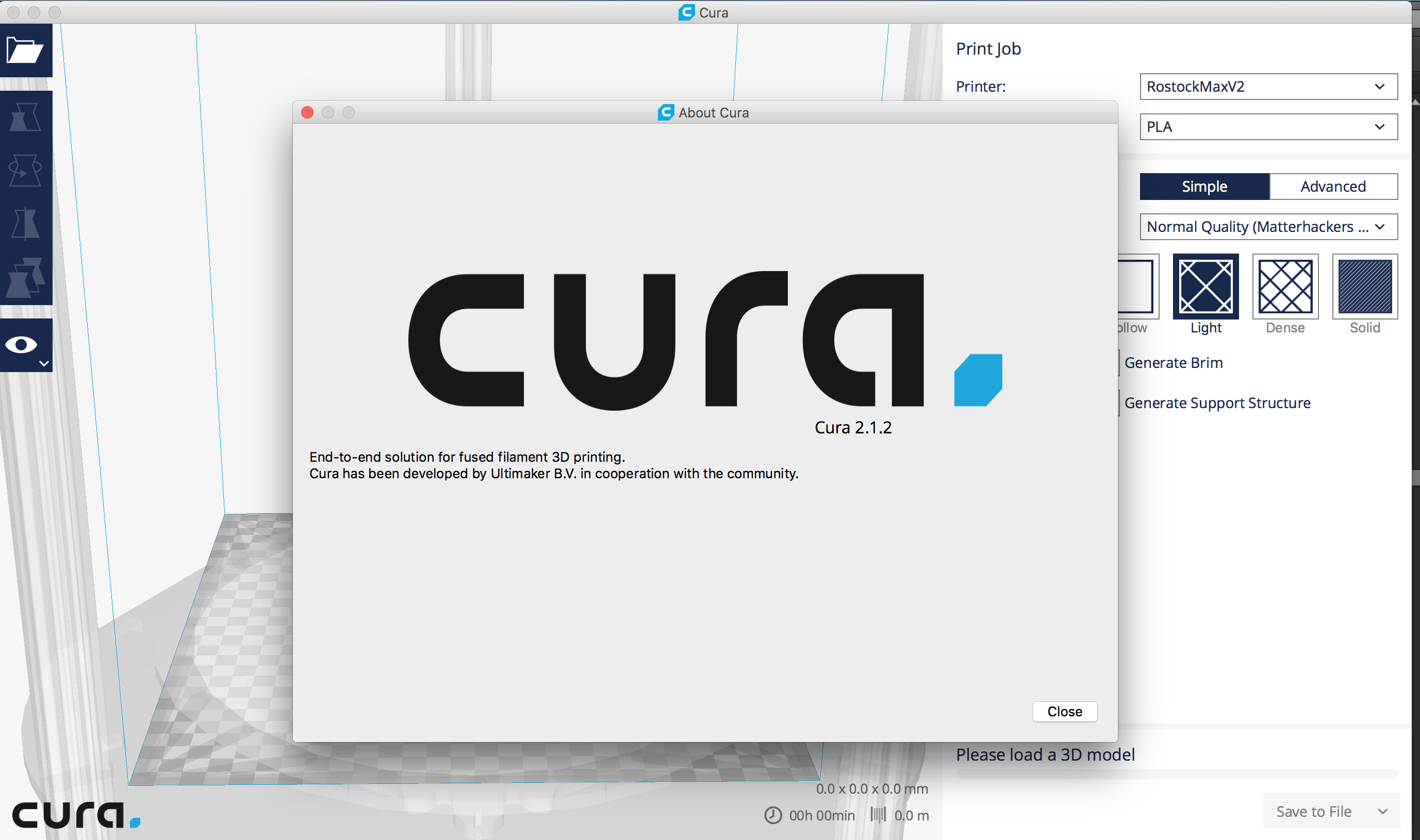Select the Rotate tool
The image size is (1420, 840).
pos(25,171)
